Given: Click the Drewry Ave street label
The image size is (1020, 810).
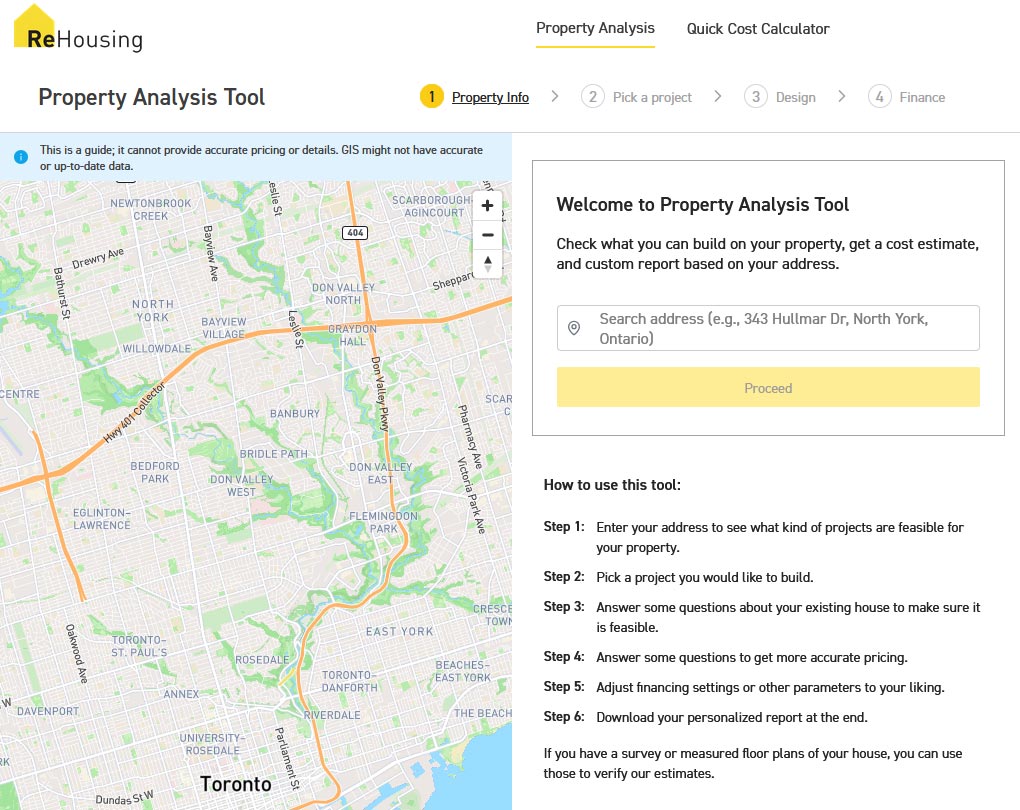Looking at the screenshot, I should pyautogui.click(x=98, y=258).
